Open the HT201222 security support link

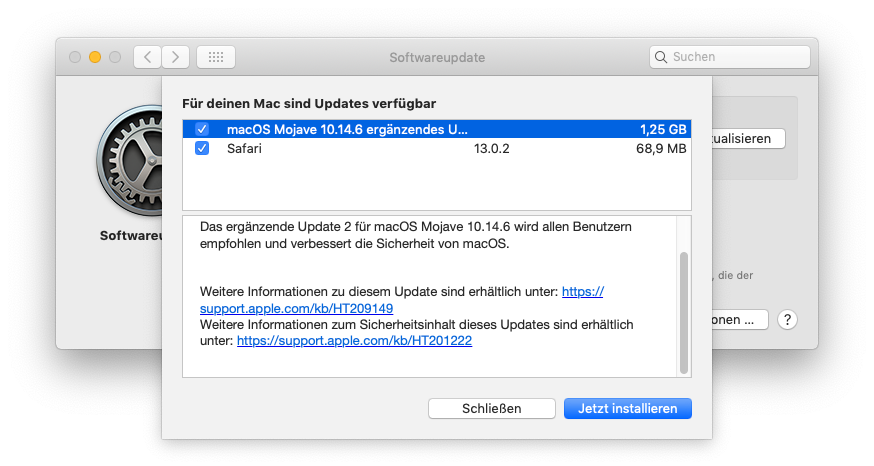354,341
